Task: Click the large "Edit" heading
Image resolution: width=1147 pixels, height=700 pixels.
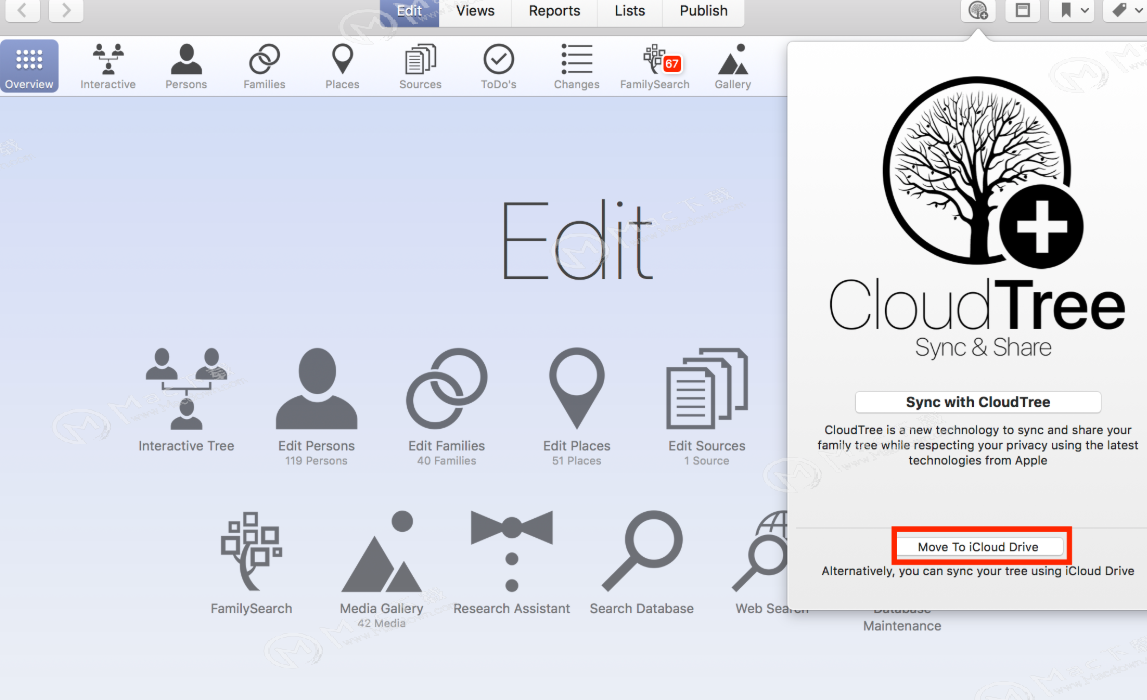Action: click(578, 241)
